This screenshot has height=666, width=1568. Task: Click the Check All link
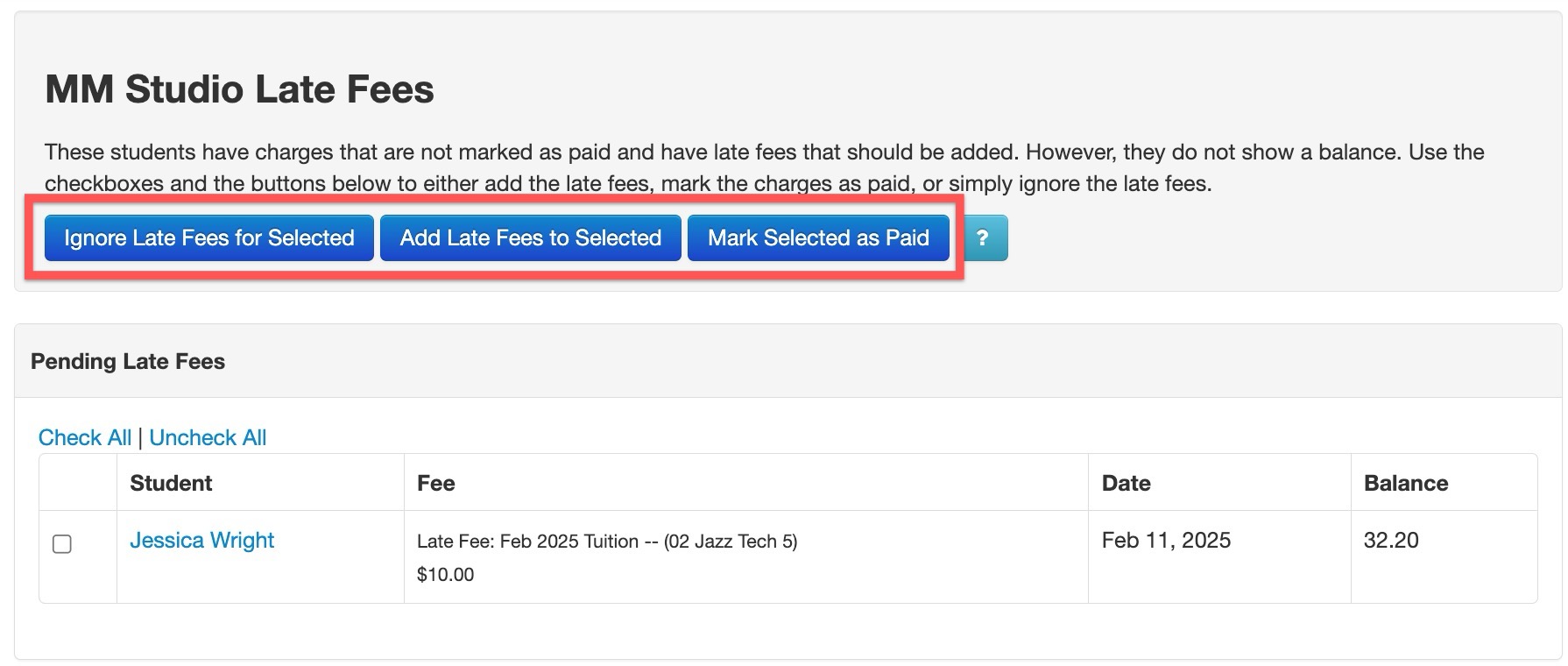tap(85, 437)
